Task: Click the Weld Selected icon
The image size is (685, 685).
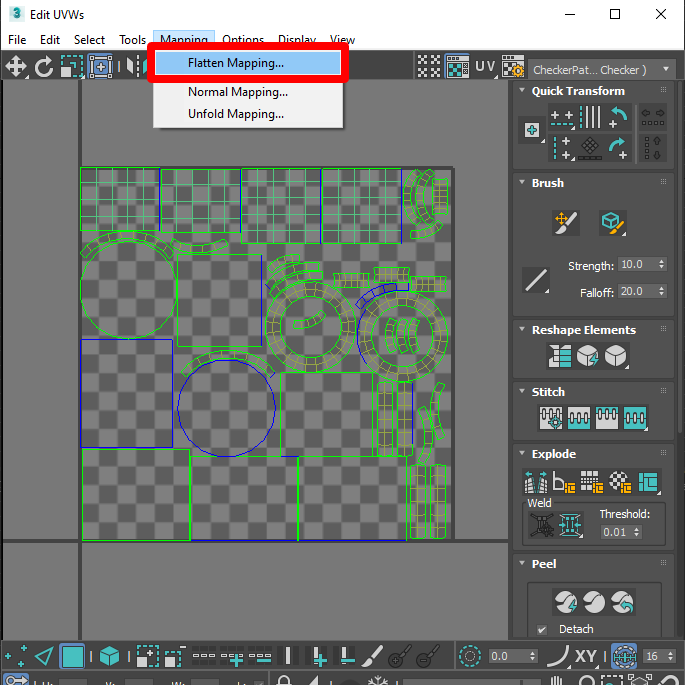Action: pyautogui.click(x=571, y=525)
